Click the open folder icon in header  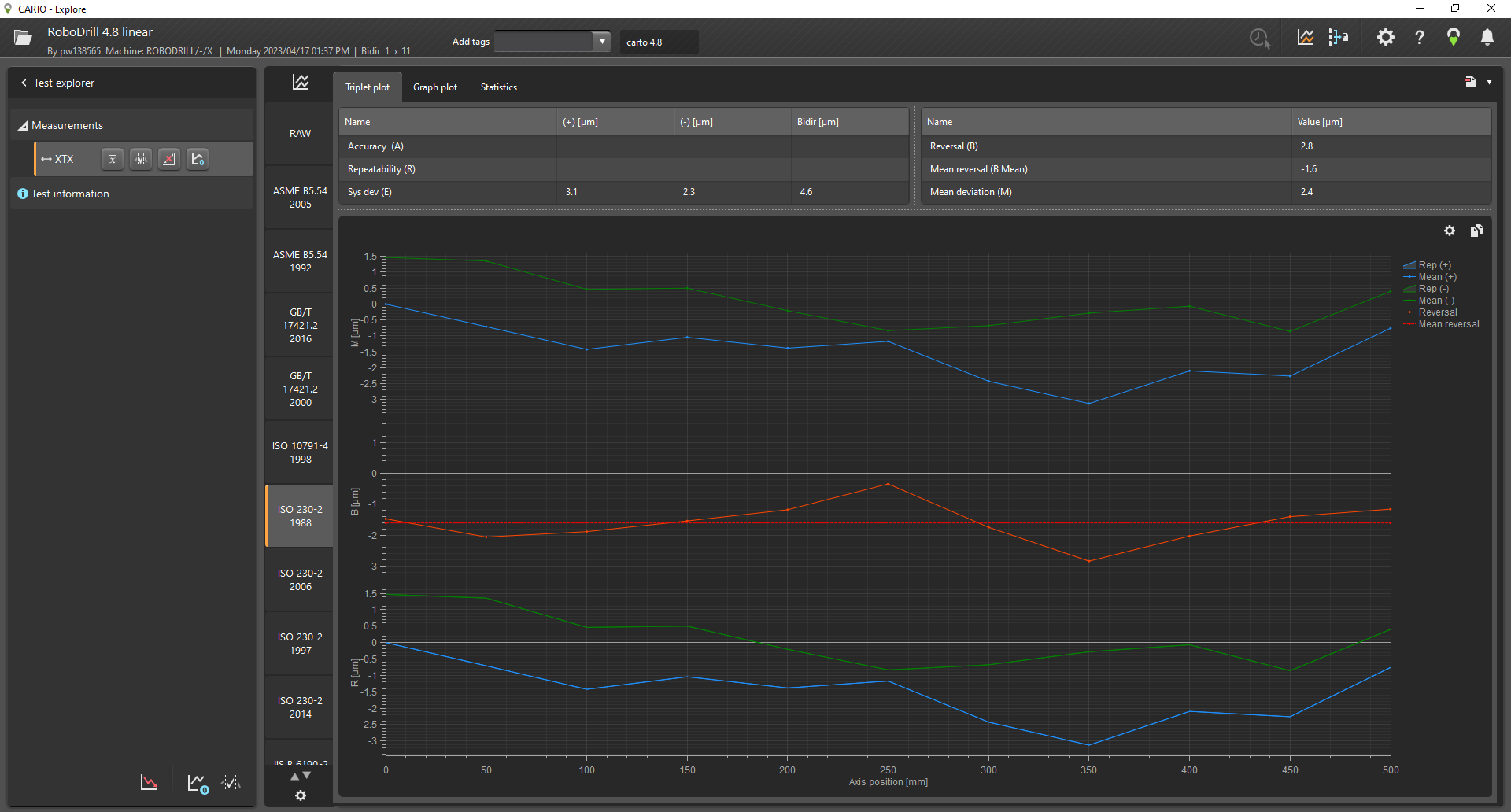[23, 38]
